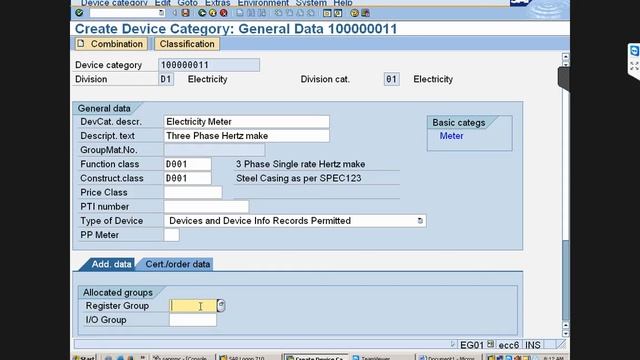Click the yellow Exit icon
The image size is (640, 360).
(213, 13)
